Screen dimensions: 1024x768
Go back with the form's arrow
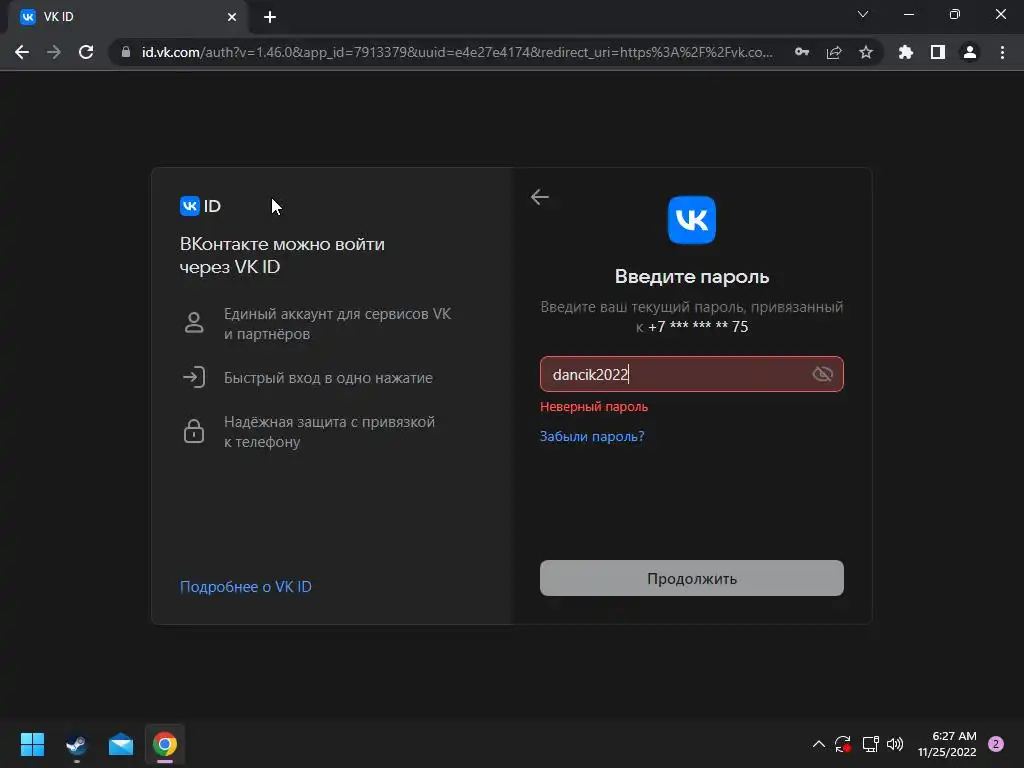[539, 197]
